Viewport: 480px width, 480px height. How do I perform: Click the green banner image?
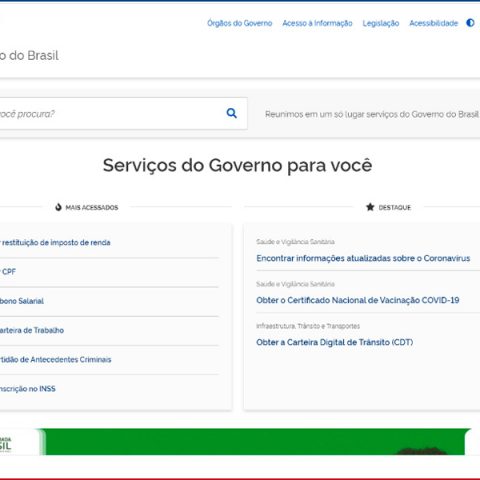coord(253,442)
